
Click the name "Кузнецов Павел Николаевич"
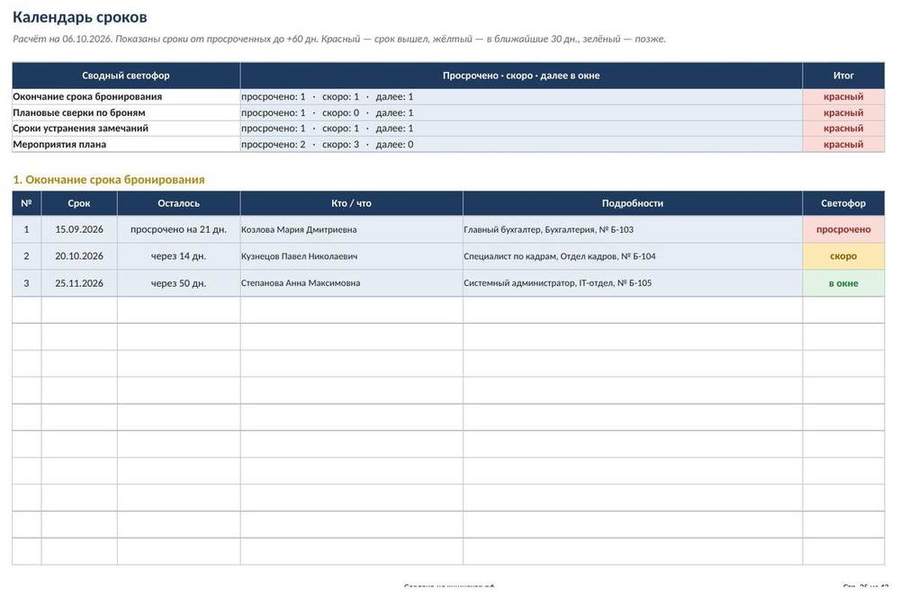299,257
